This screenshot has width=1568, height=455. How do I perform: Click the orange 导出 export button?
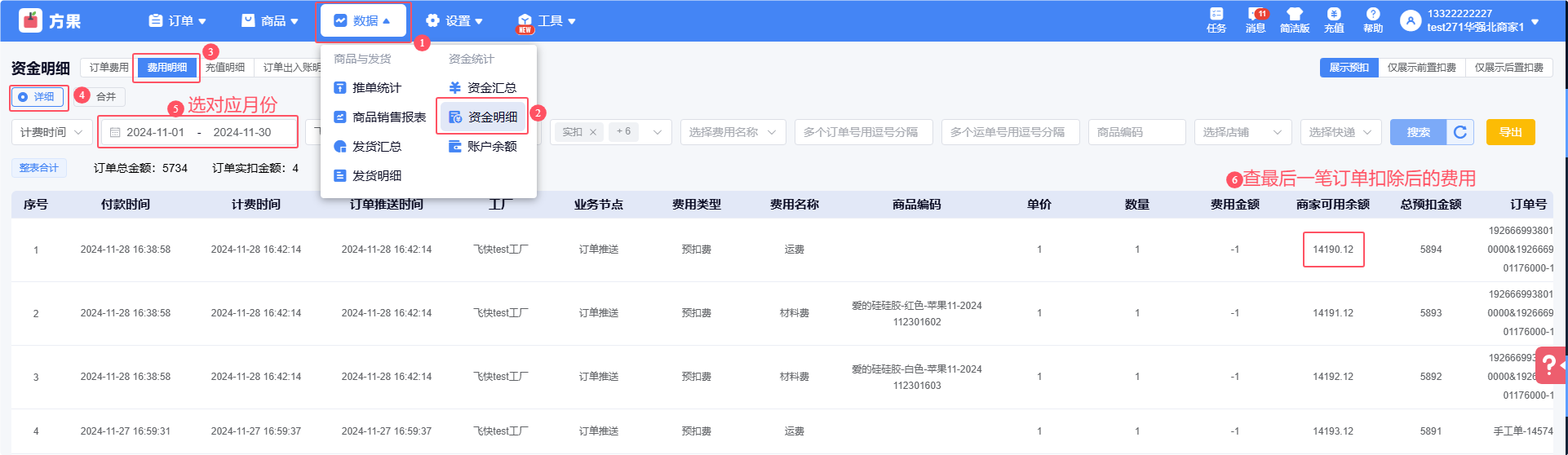click(x=1510, y=132)
